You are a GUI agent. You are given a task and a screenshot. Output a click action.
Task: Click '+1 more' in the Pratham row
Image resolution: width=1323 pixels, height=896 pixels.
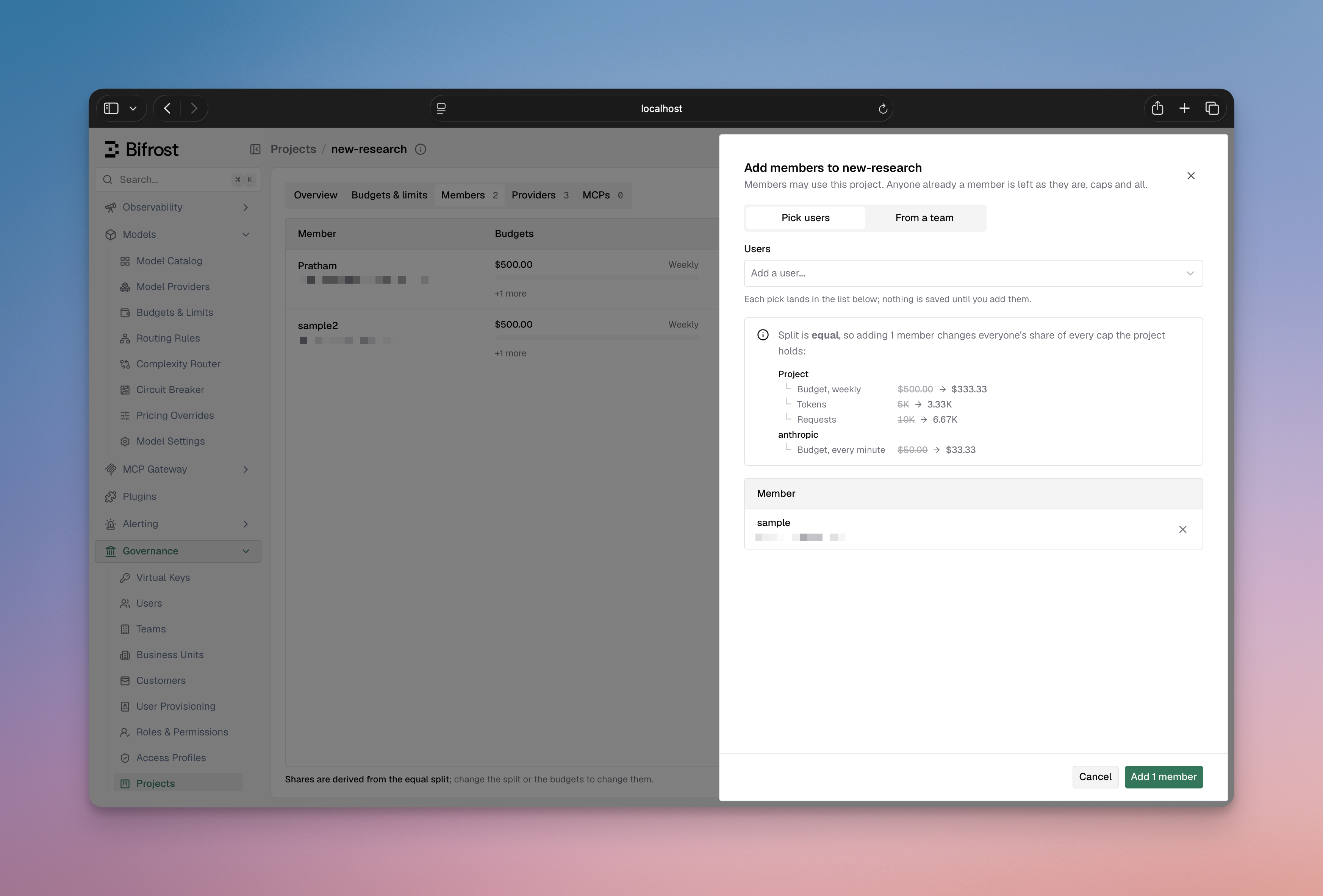click(510, 293)
